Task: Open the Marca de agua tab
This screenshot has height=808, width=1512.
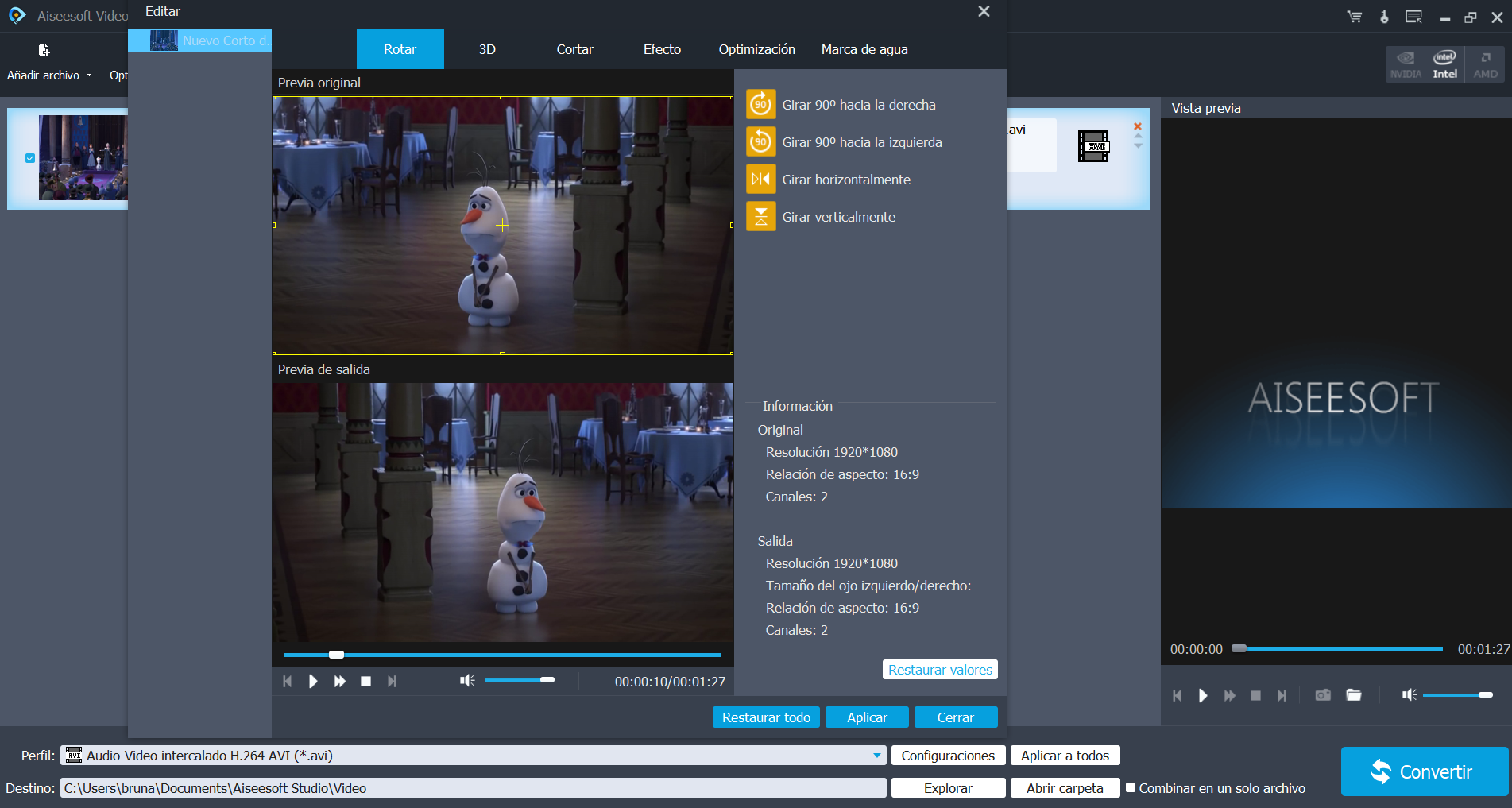Action: click(x=864, y=49)
